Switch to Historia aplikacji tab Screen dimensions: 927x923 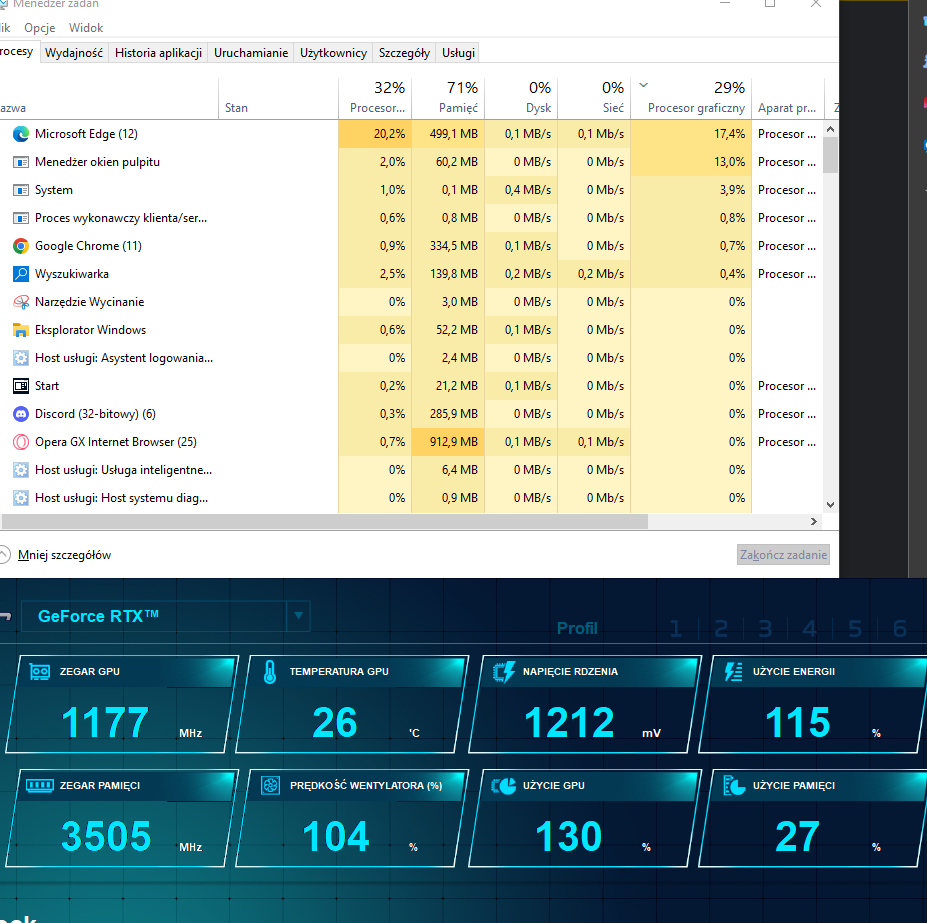point(158,53)
